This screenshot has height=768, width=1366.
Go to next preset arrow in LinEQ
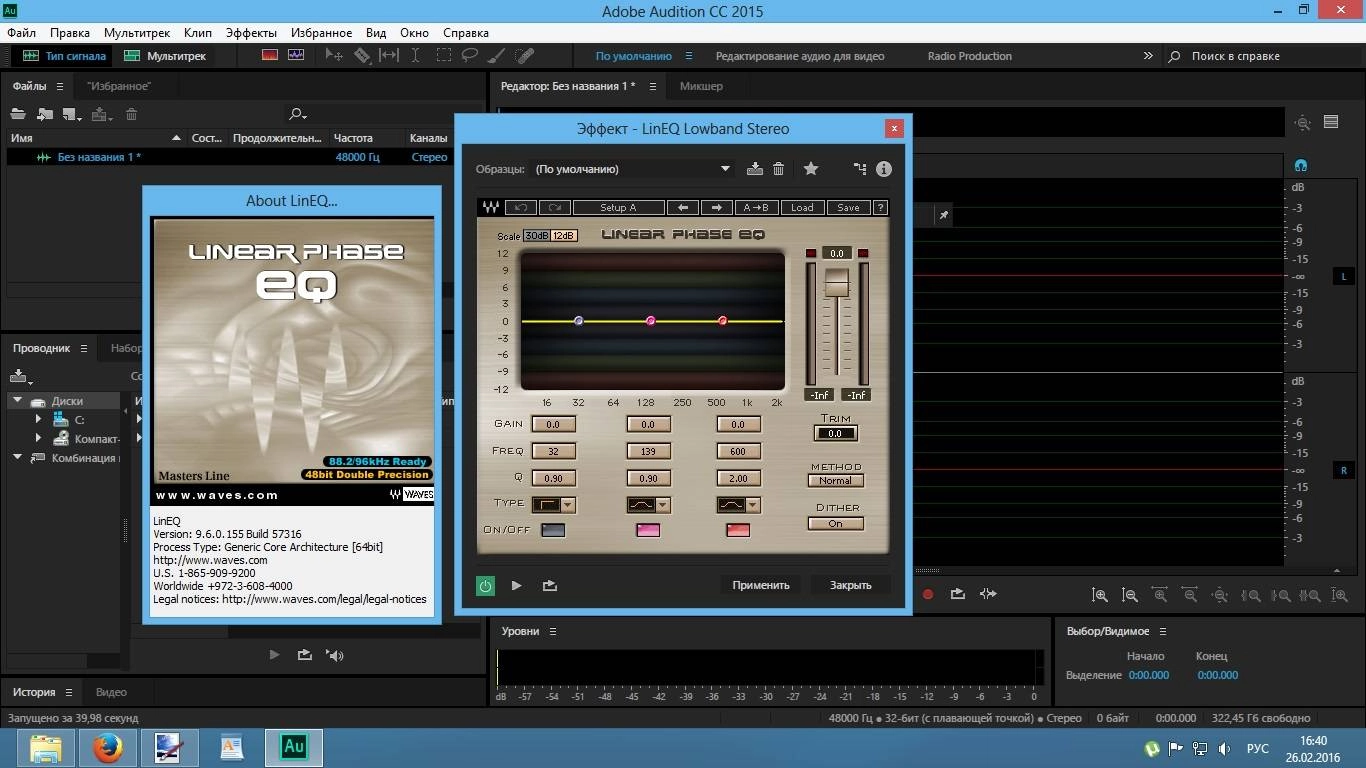click(x=717, y=208)
